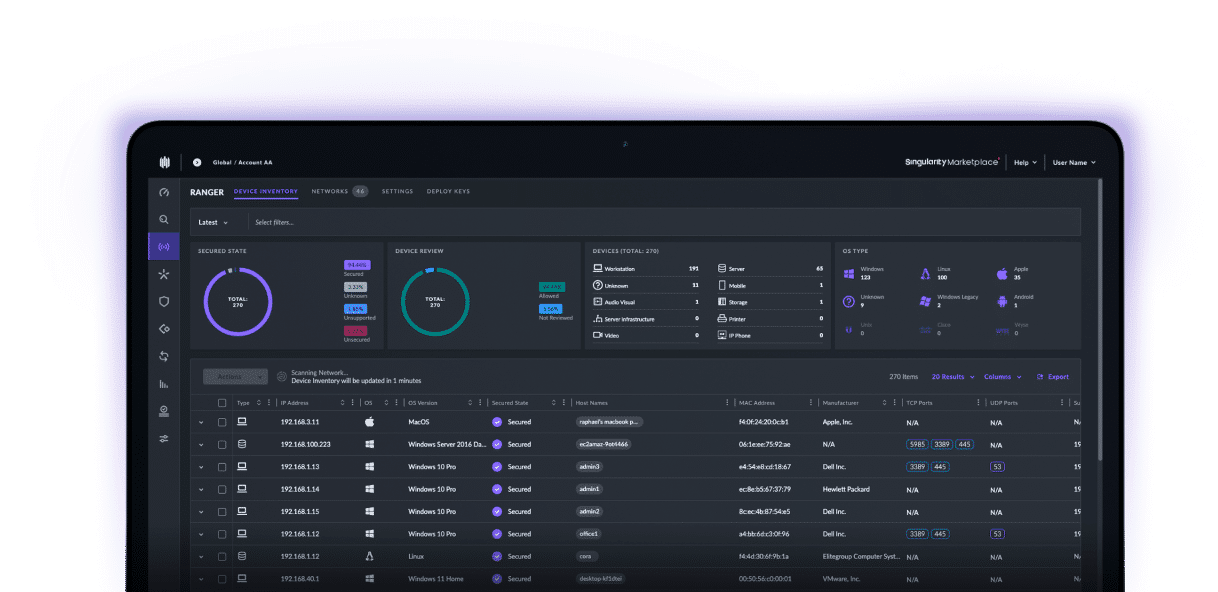Open the Latest dropdown
The height and width of the screenshot is (592, 1218).
(213, 222)
